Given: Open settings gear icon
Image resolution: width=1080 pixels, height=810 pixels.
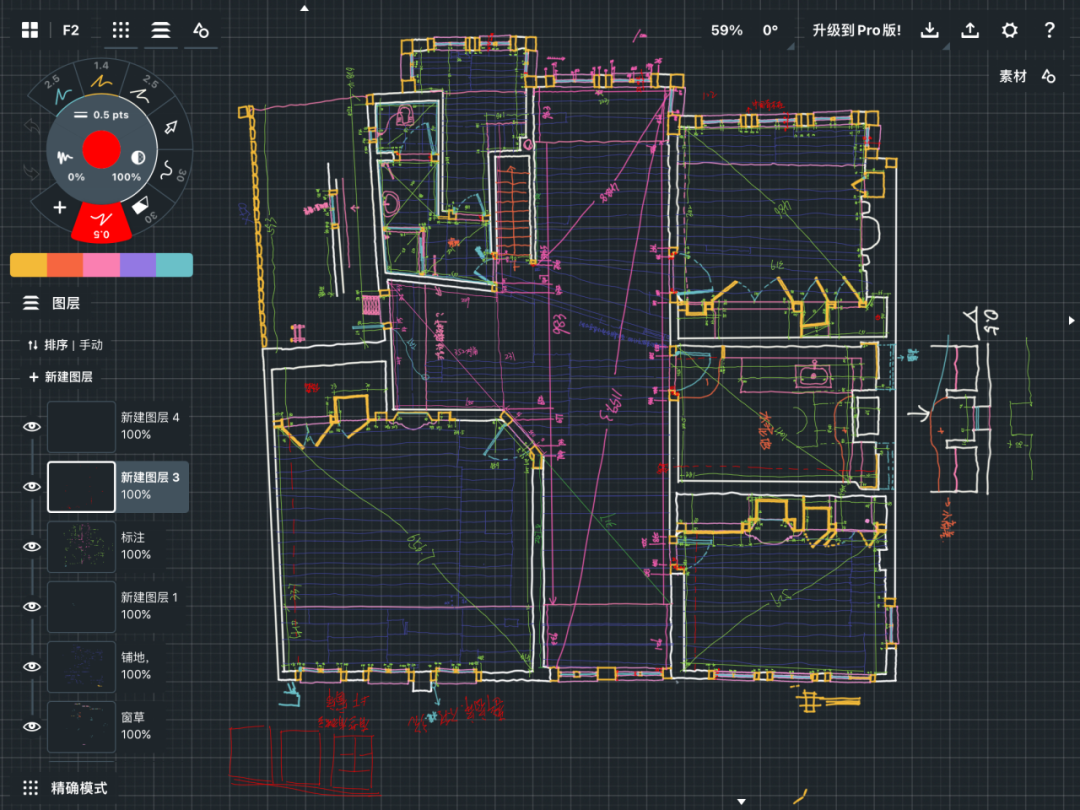Looking at the screenshot, I should pyautogui.click(x=1010, y=30).
